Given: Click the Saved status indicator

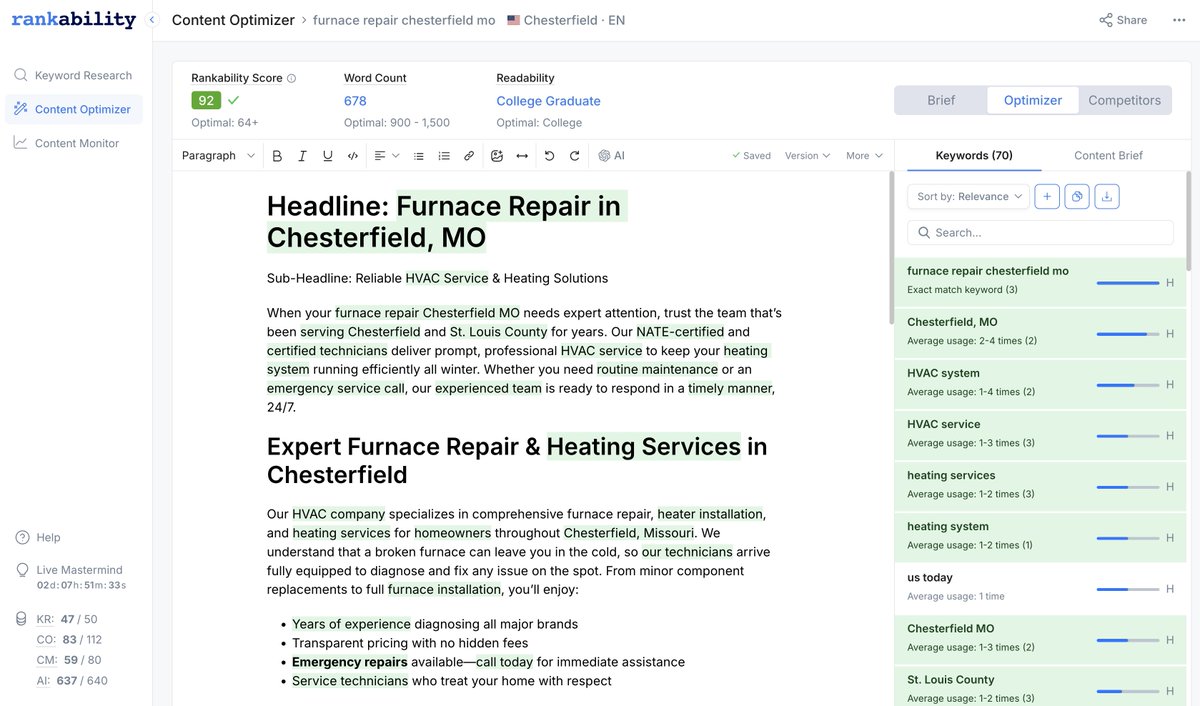Looking at the screenshot, I should pos(751,156).
